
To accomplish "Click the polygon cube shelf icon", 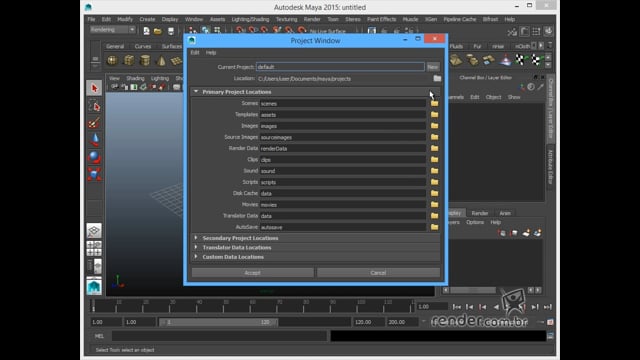I will point(129,60).
